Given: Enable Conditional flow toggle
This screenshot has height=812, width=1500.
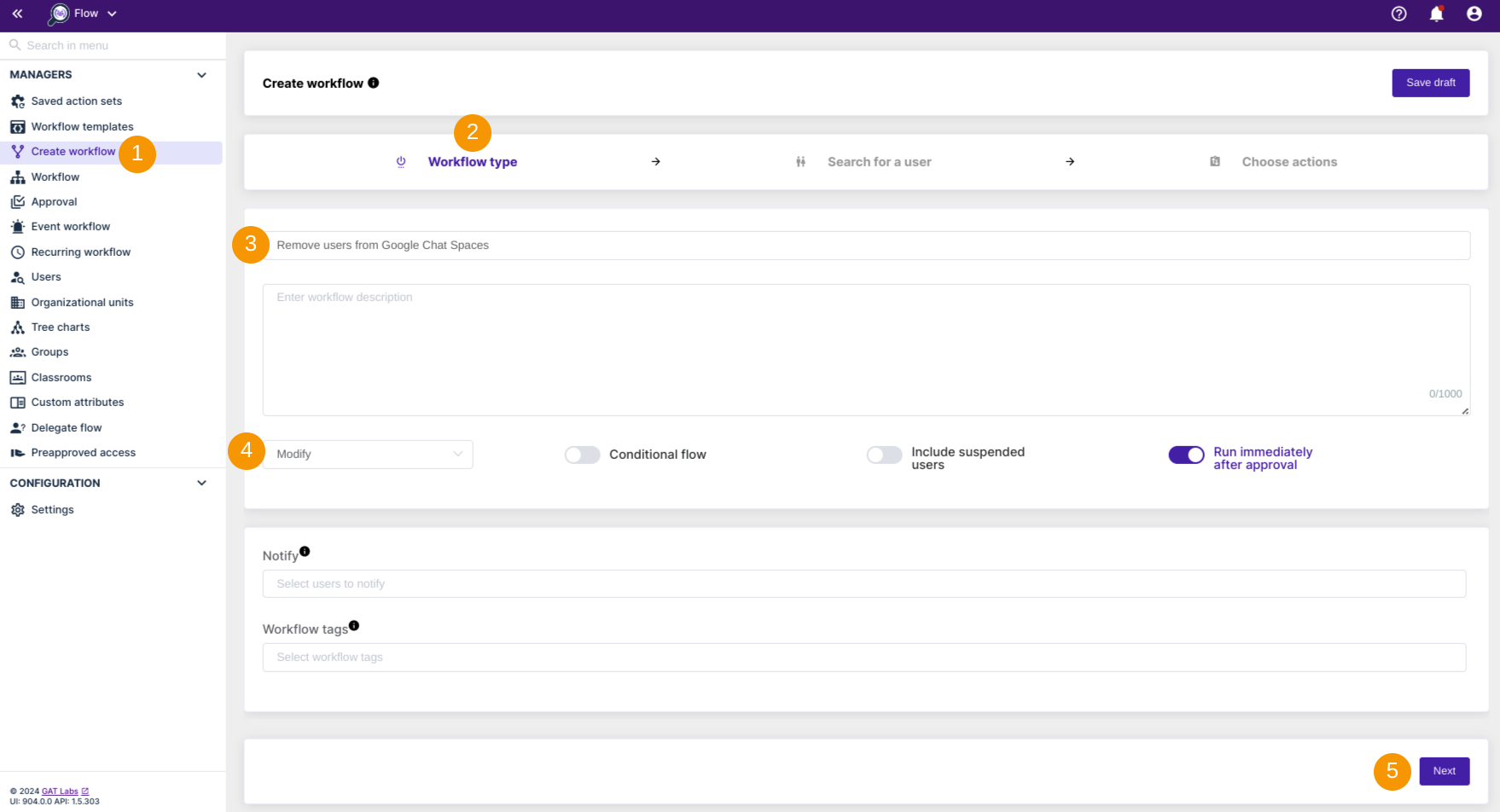Looking at the screenshot, I should (583, 455).
